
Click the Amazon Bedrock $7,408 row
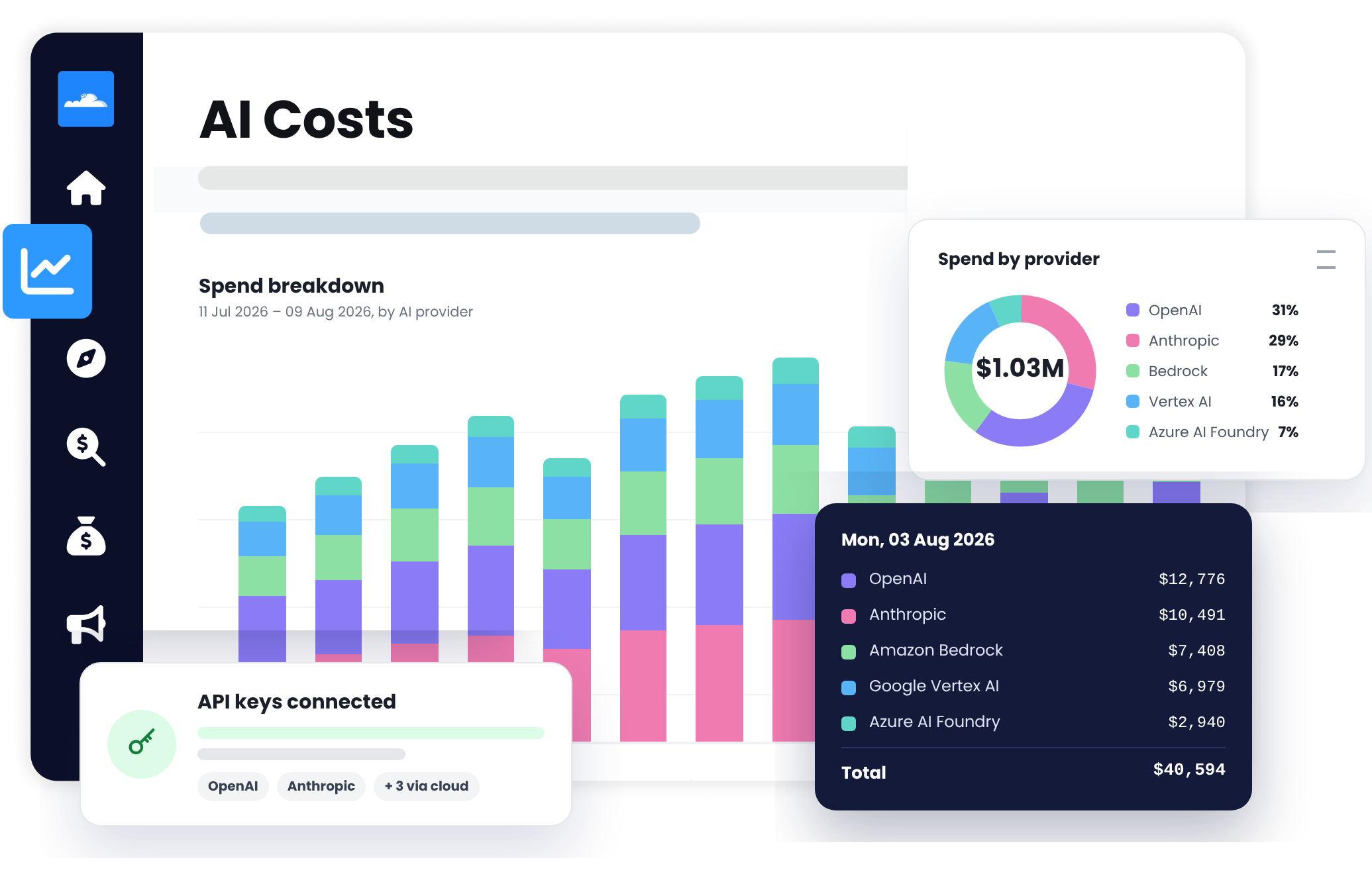click(1033, 650)
